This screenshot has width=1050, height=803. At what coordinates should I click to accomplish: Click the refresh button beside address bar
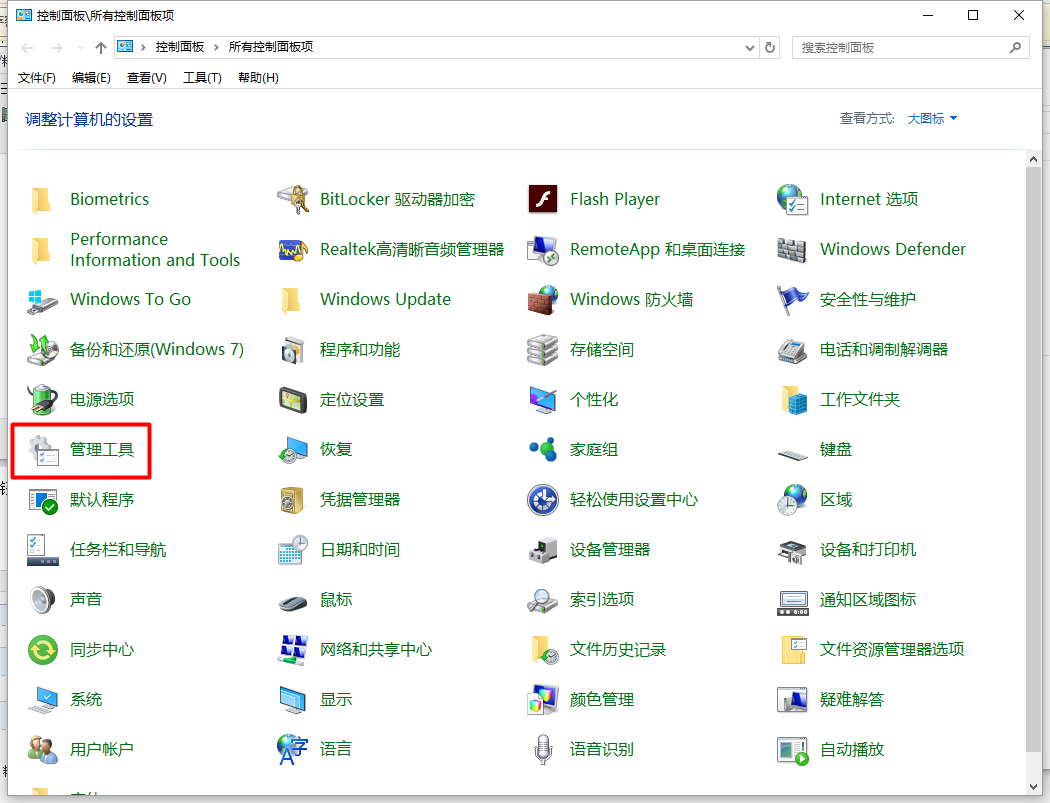pos(769,46)
